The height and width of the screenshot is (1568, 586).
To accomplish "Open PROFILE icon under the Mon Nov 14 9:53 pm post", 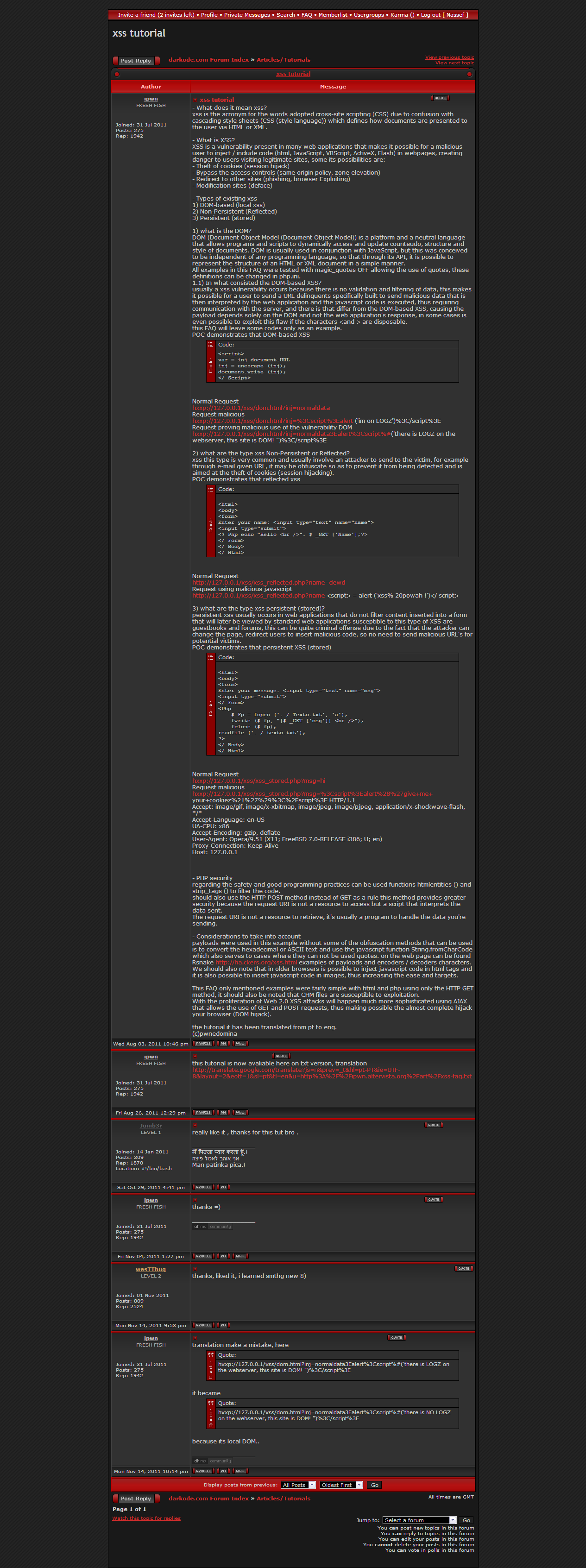I will [x=203, y=1326].
